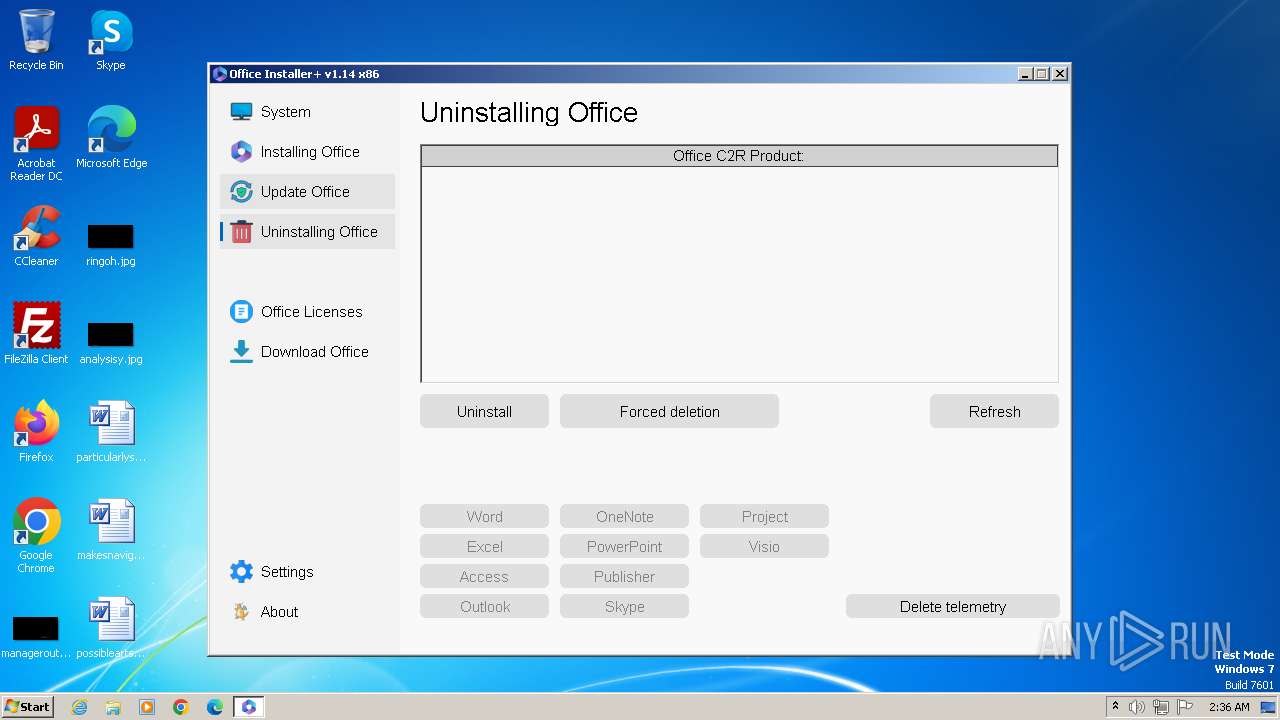Click the Office C2R Product column header
Viewport: 1280px width, 720px height.
pyautogui.click(x=739, y=156)
